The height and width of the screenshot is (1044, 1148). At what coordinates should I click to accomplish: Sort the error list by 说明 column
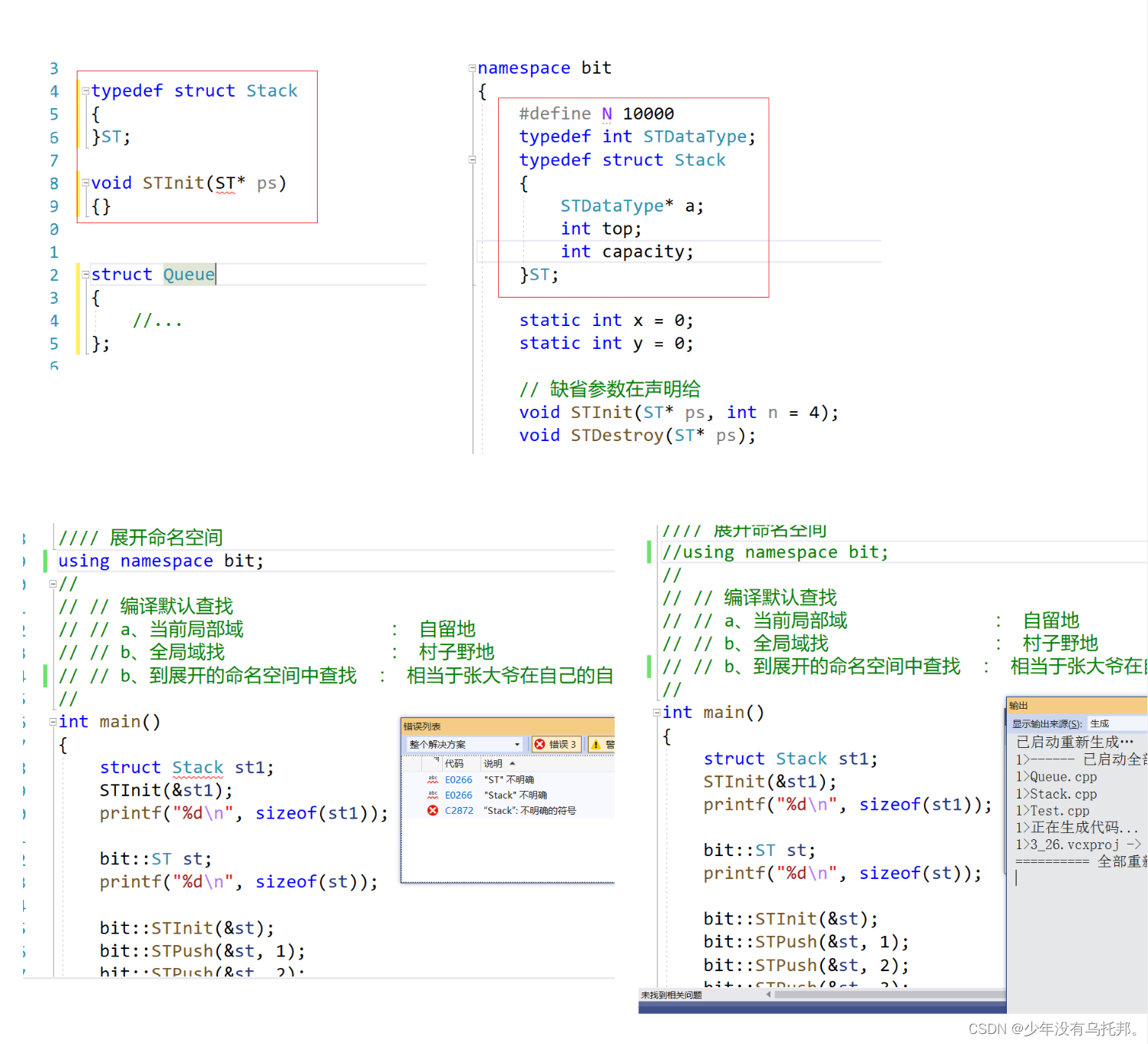(493, 763)
